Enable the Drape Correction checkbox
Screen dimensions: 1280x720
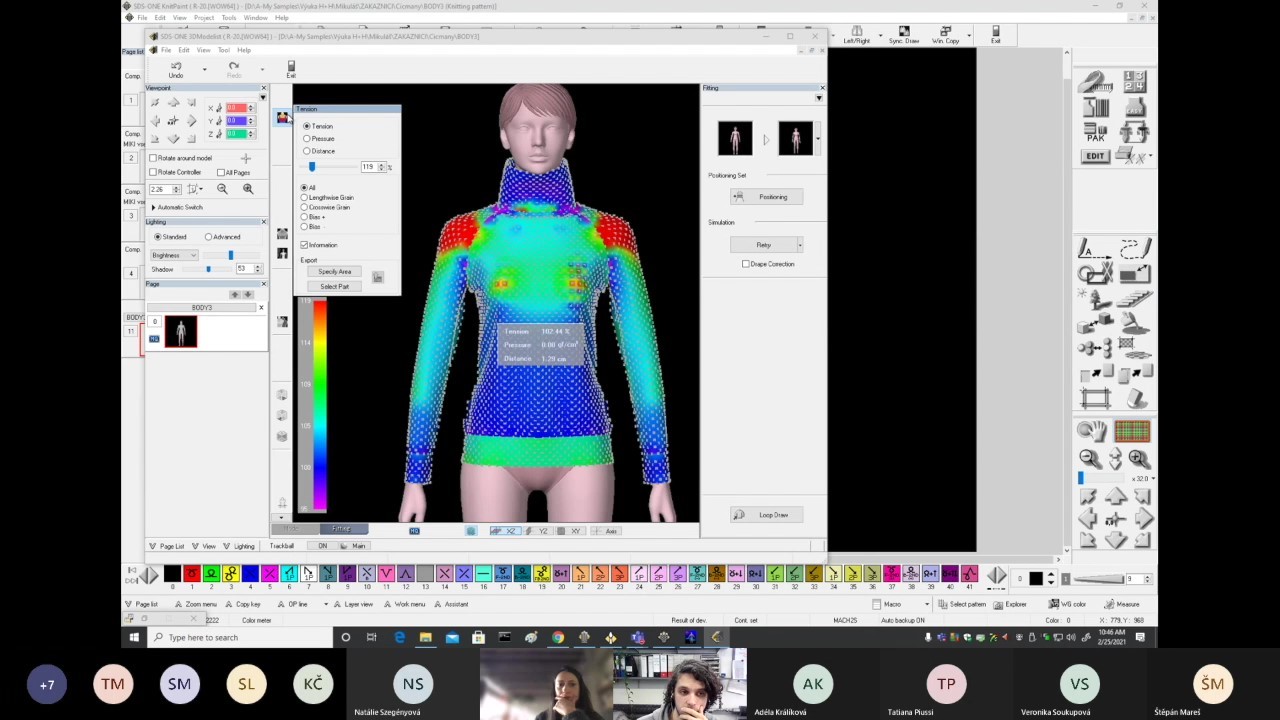tap(746, 264)
